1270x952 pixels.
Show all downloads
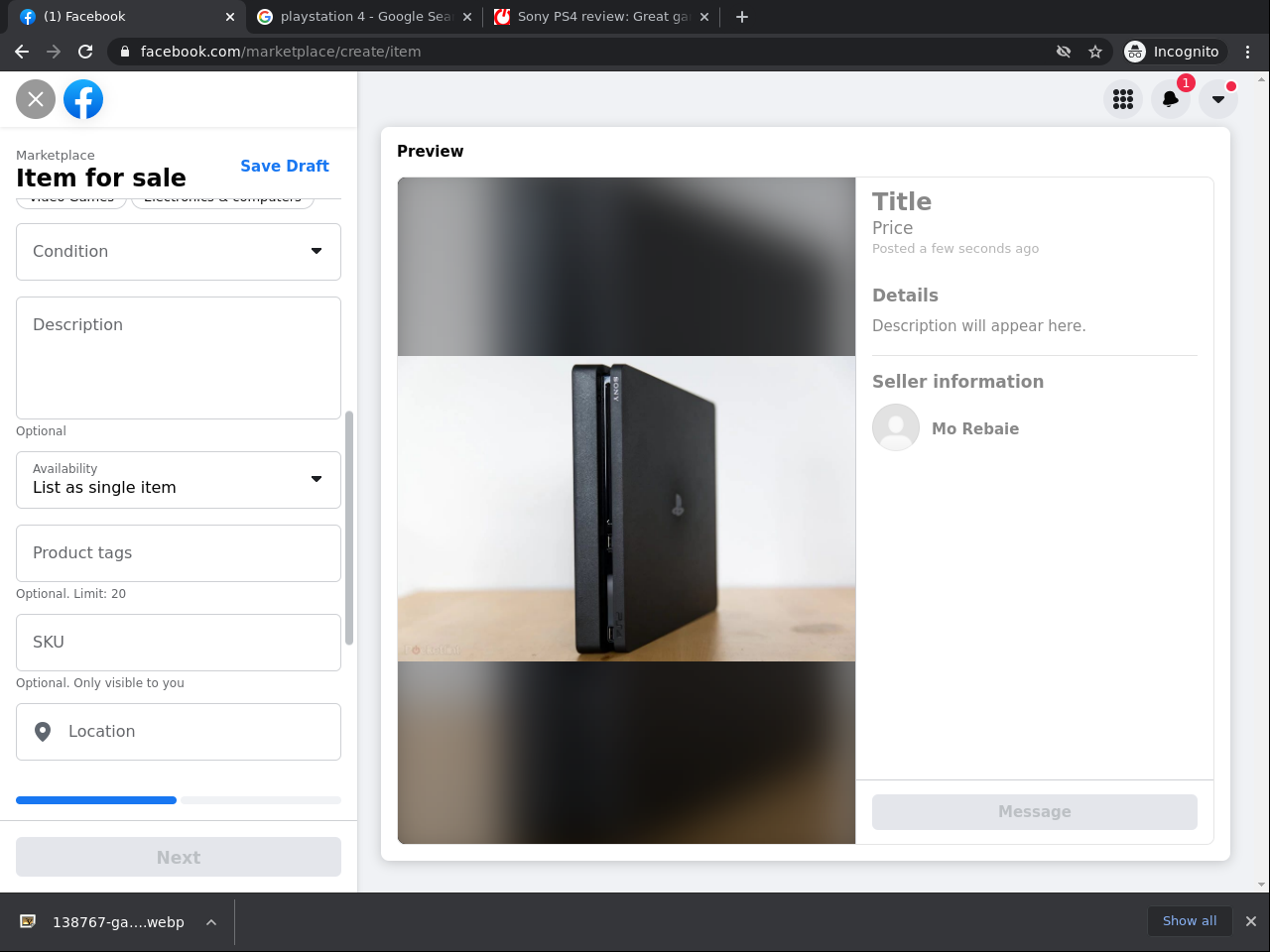click(1190, 921)
